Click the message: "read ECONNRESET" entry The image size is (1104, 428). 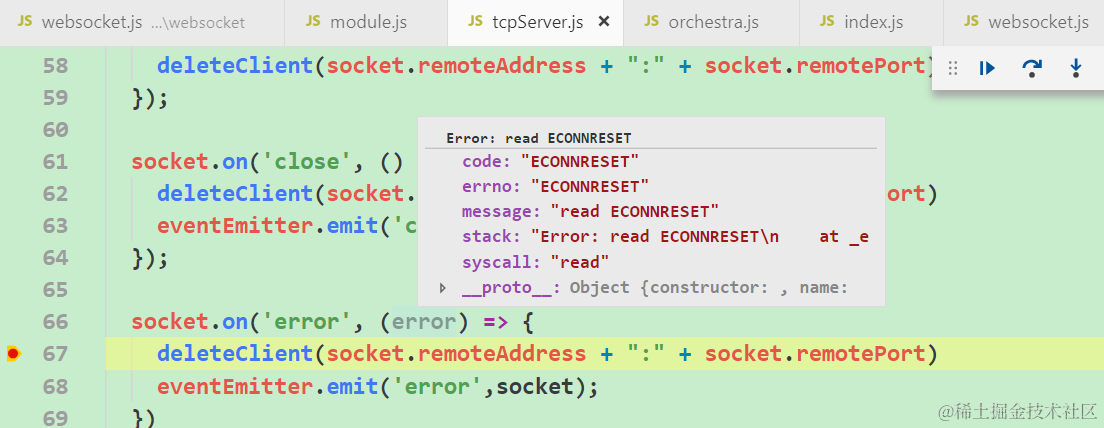tap(590, 212)
